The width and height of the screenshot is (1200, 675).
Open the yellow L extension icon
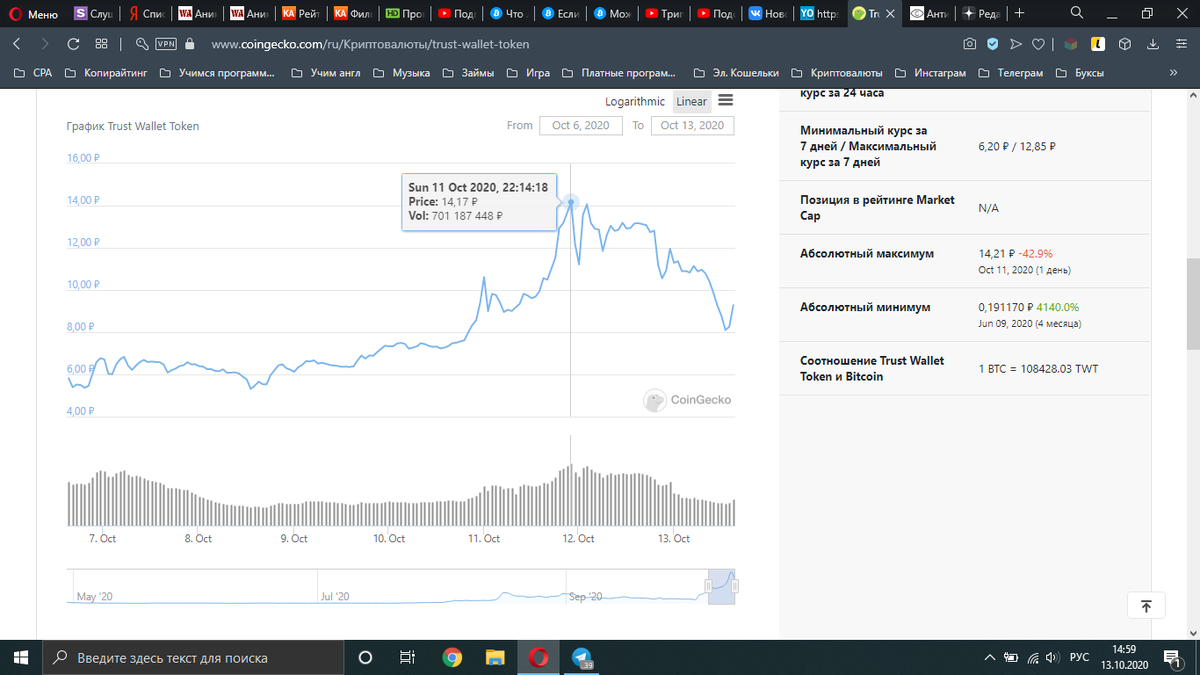click(1097, 44)
